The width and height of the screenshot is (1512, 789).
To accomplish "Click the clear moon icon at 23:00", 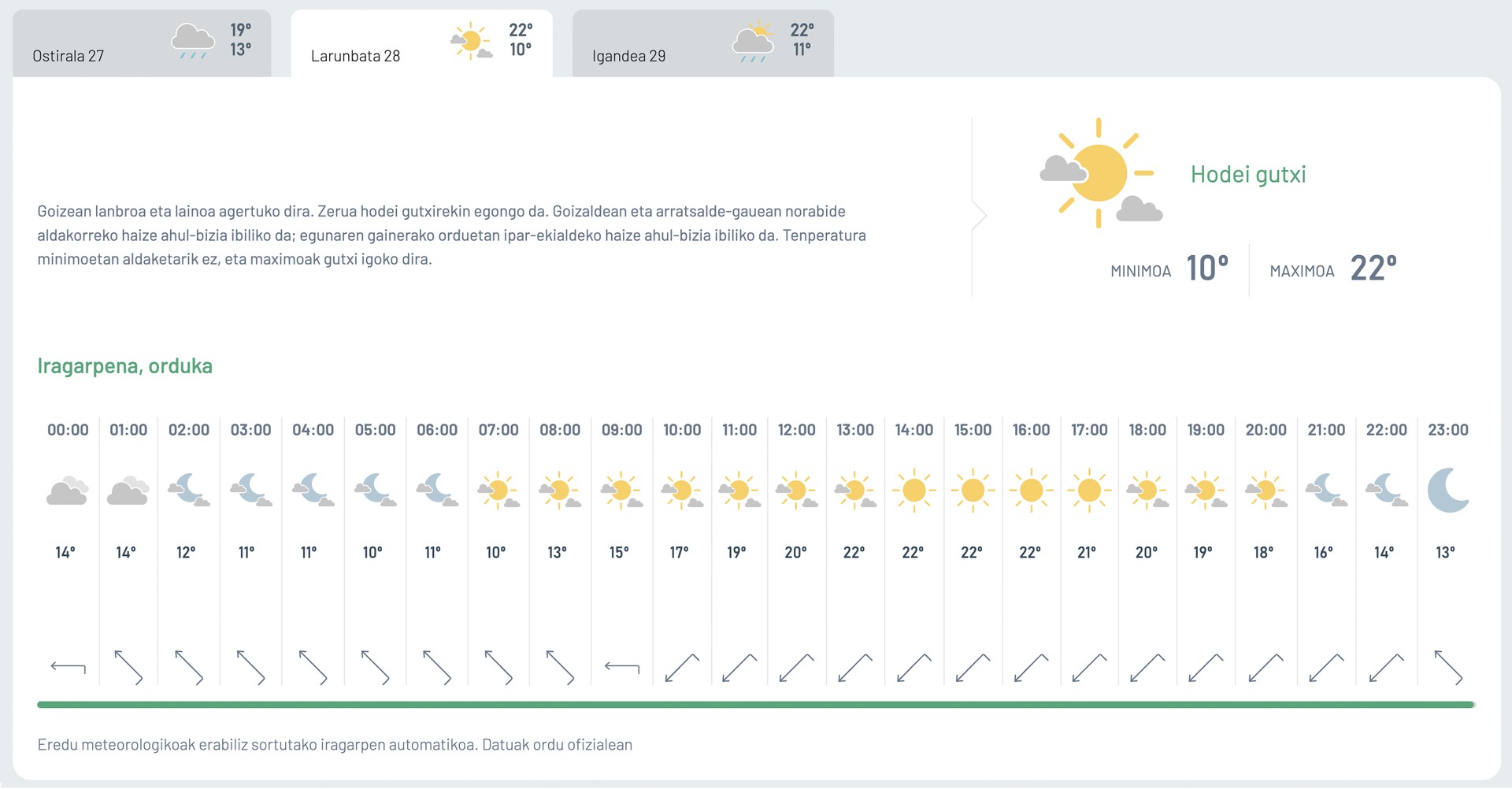I will (x=1449, y=490).
